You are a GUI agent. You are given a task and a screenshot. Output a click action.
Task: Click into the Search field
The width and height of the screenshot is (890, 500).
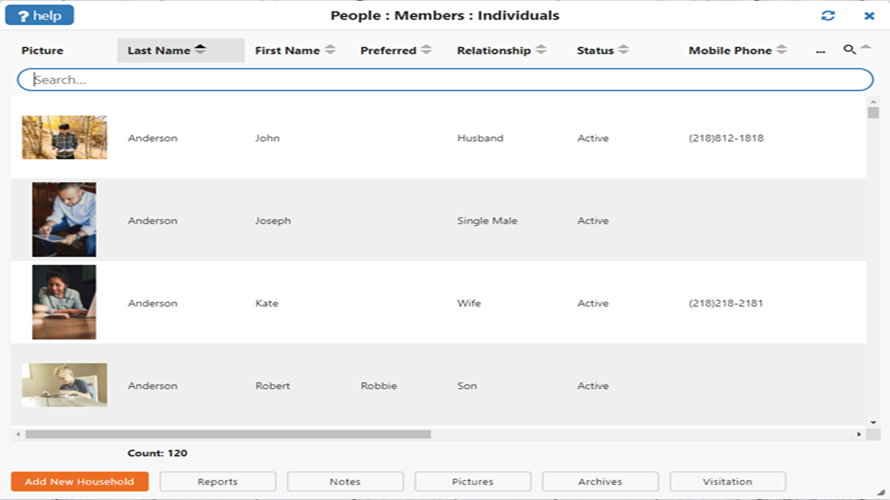[445, 80]
